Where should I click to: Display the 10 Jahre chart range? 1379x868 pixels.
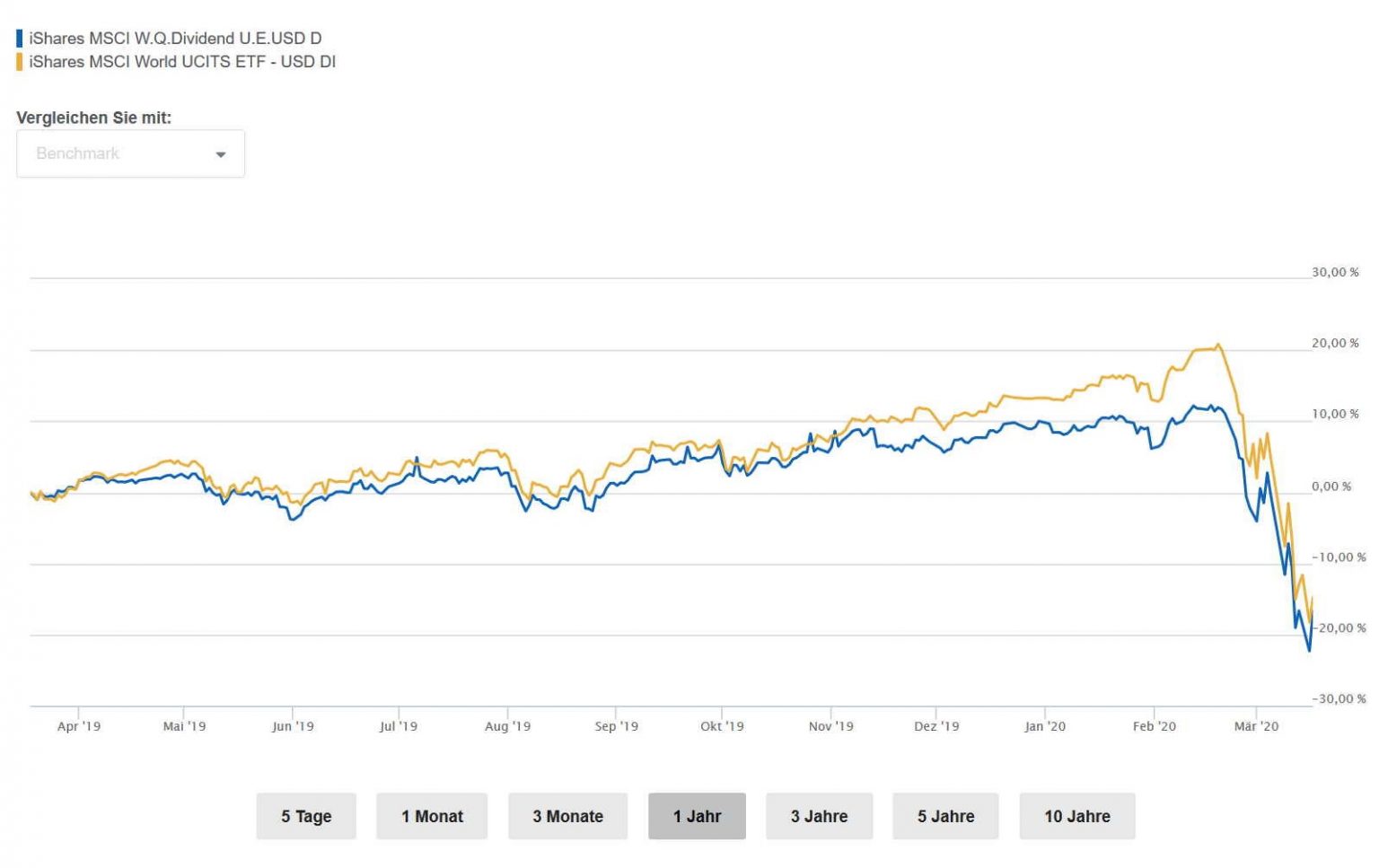point(1077,816)
